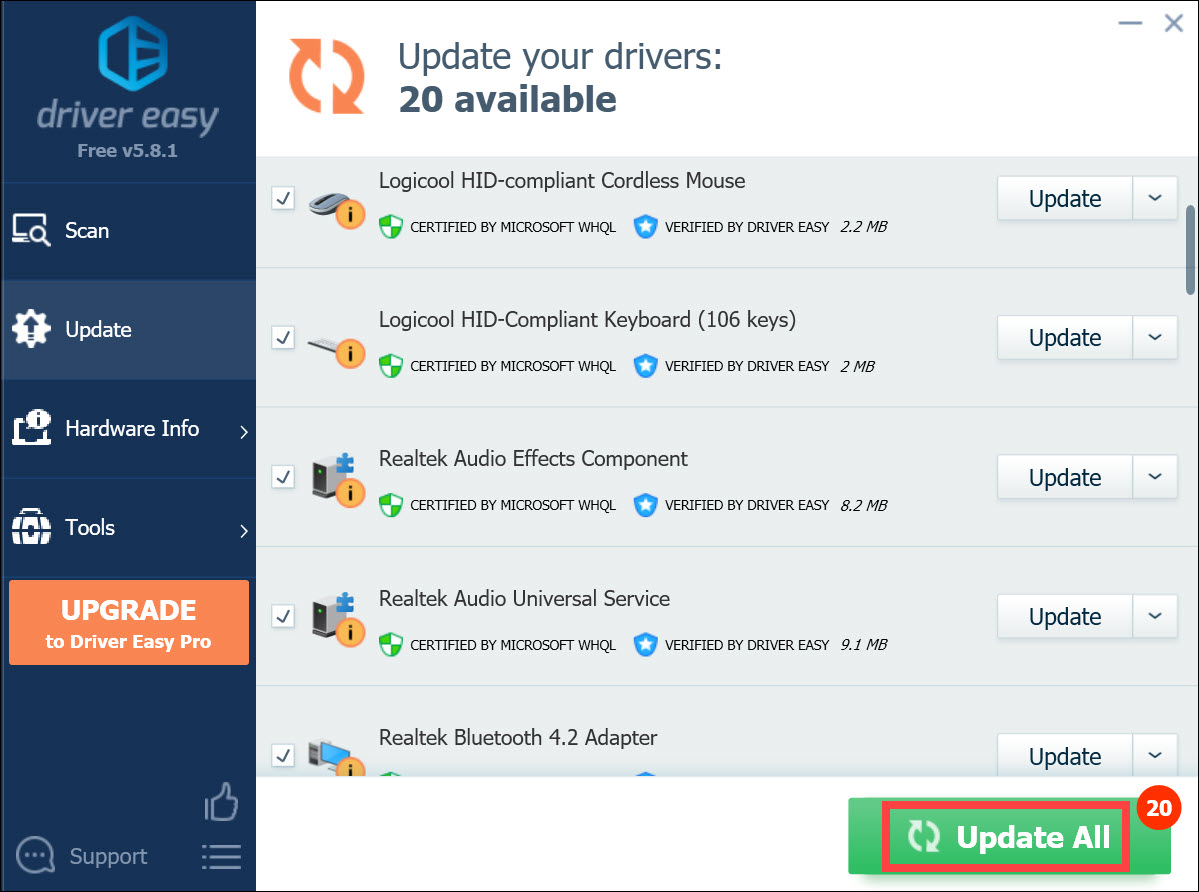Click the Realtek Audio Effects Component device icon
Image resolution: width=1199 pixels, height=892 pixels.
point(336,479)
